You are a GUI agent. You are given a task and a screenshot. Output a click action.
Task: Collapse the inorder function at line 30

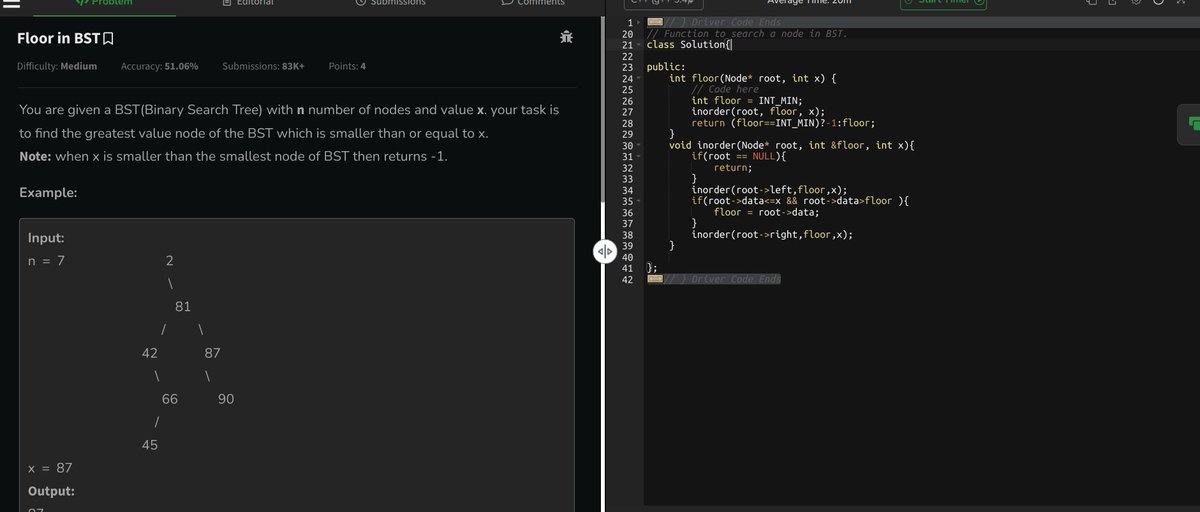(638, 146)
